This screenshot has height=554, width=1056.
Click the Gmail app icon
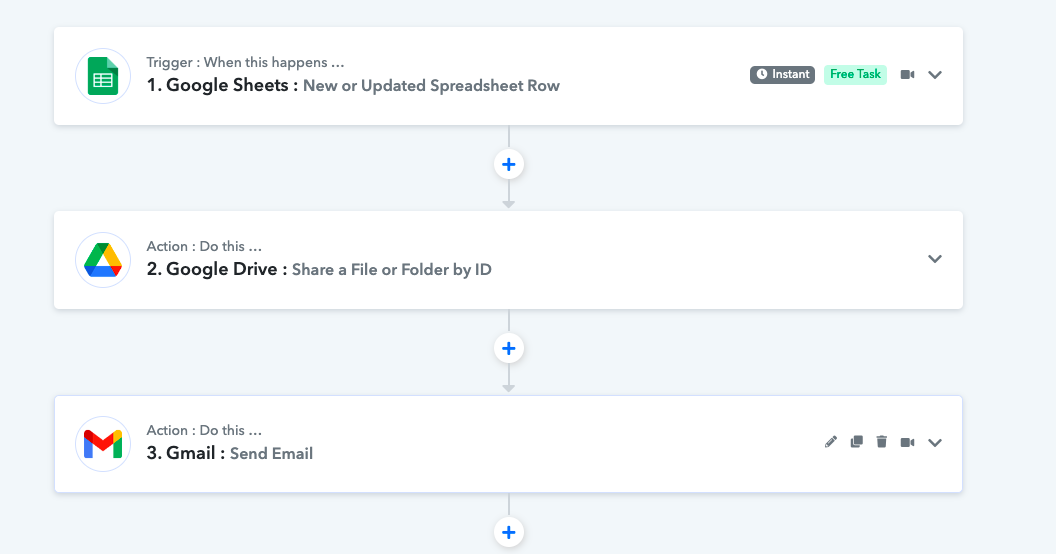tap(103, 444)
